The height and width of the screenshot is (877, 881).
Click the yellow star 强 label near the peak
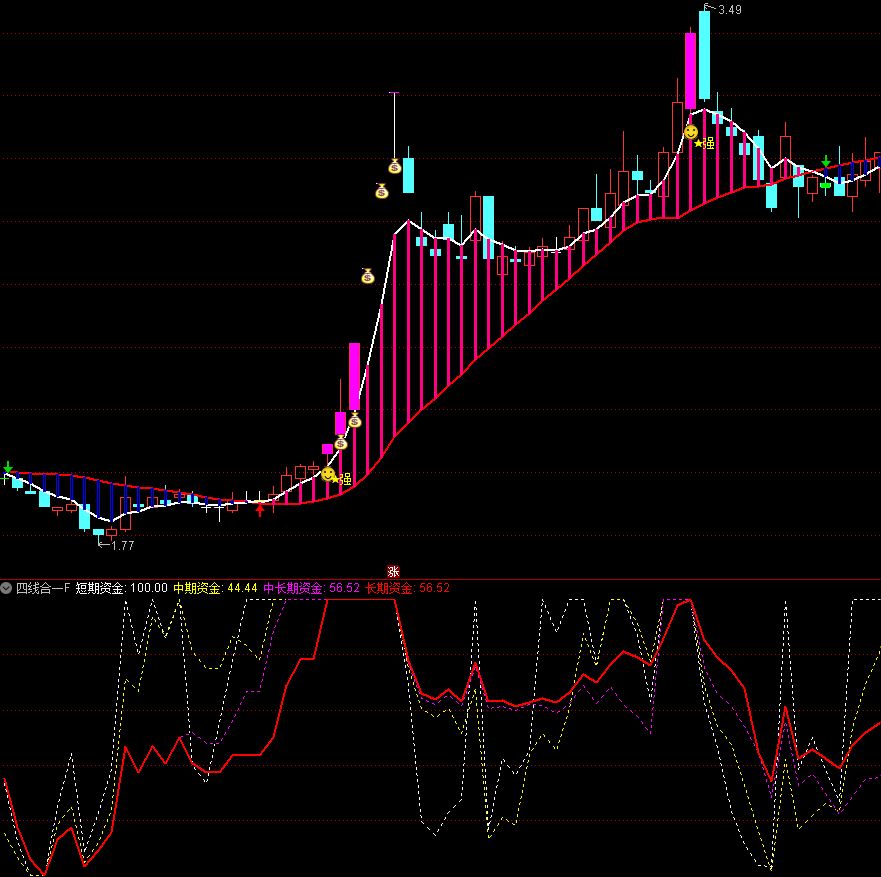coord(704,144)
